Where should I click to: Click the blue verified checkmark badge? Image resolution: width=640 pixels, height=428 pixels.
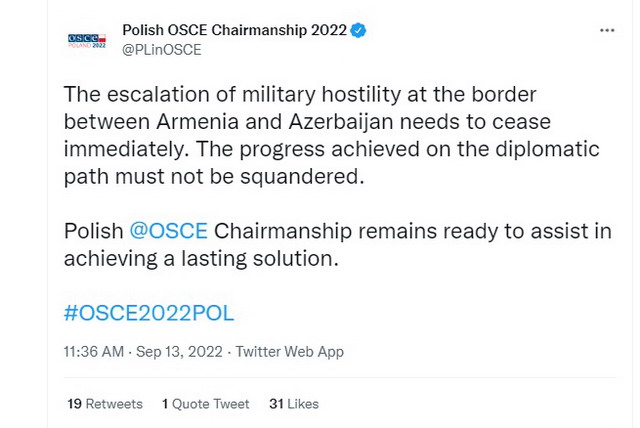[358, 30]
